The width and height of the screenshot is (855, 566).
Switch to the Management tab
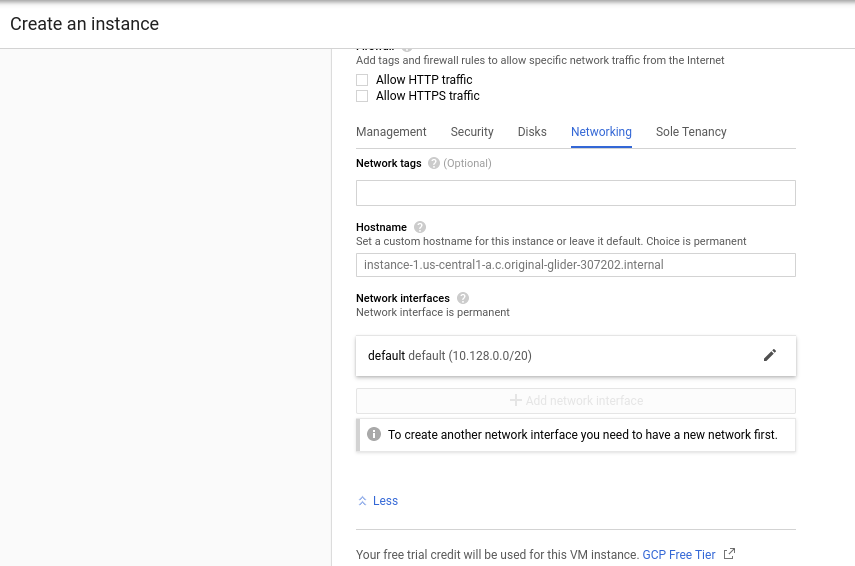click(391, 132)
